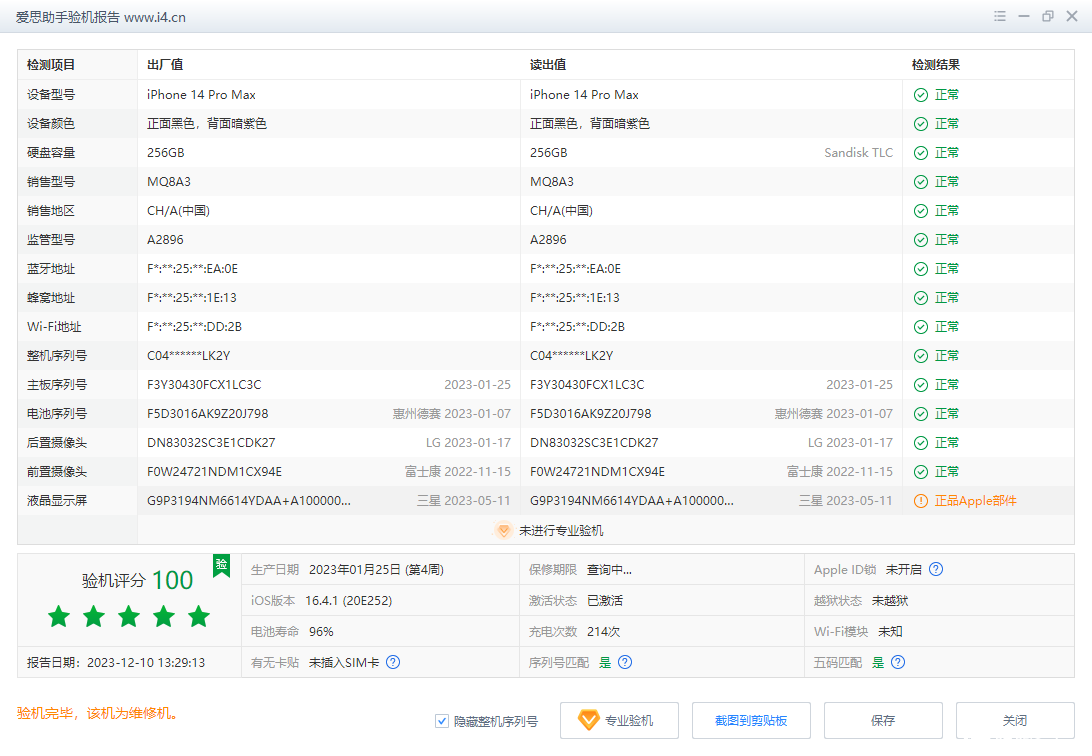Screen dimensions: 1092x756
Task: Click the check icon in 主板序列号 row
Action: point(921,385)
